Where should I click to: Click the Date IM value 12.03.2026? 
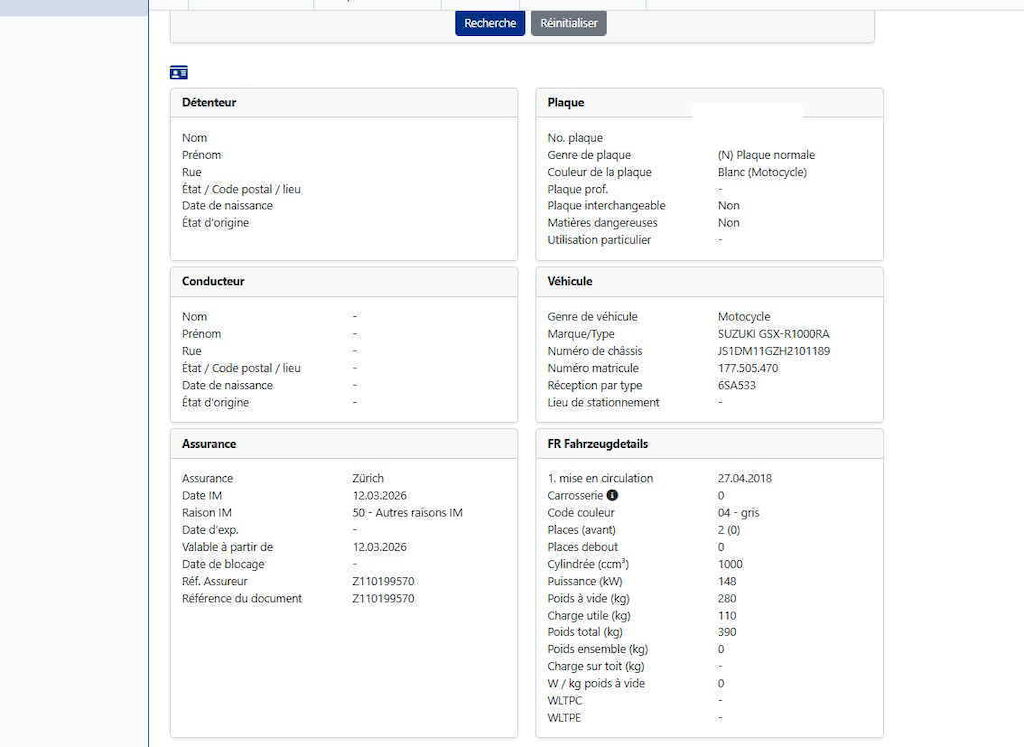(x=380, y=495)
